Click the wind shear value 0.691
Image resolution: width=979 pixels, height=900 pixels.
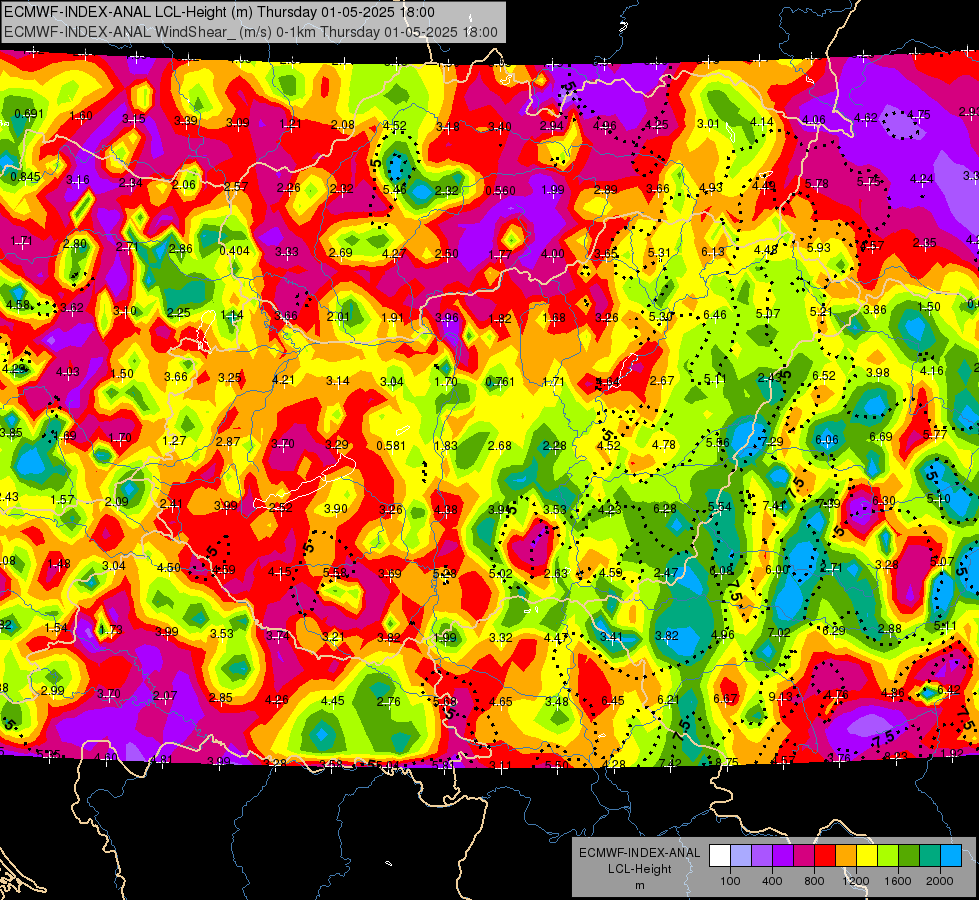[29, 114]
